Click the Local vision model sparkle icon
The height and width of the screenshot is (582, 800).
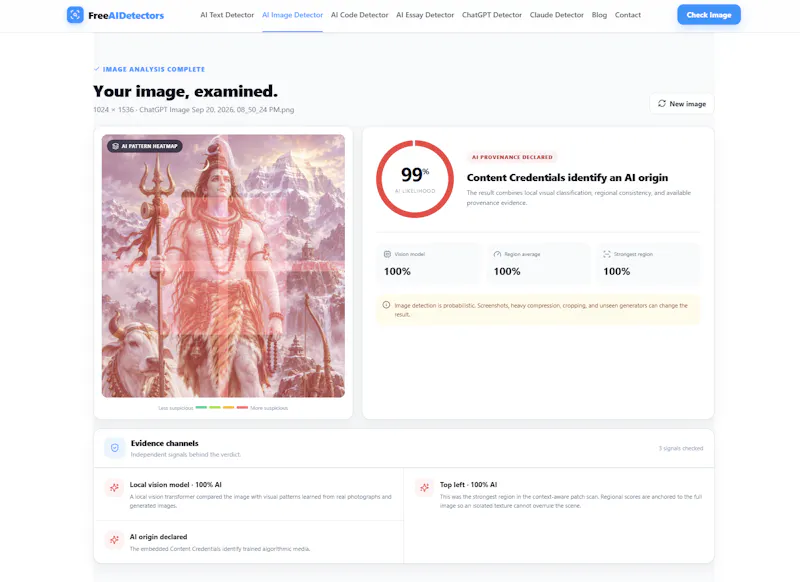(114, 488)
